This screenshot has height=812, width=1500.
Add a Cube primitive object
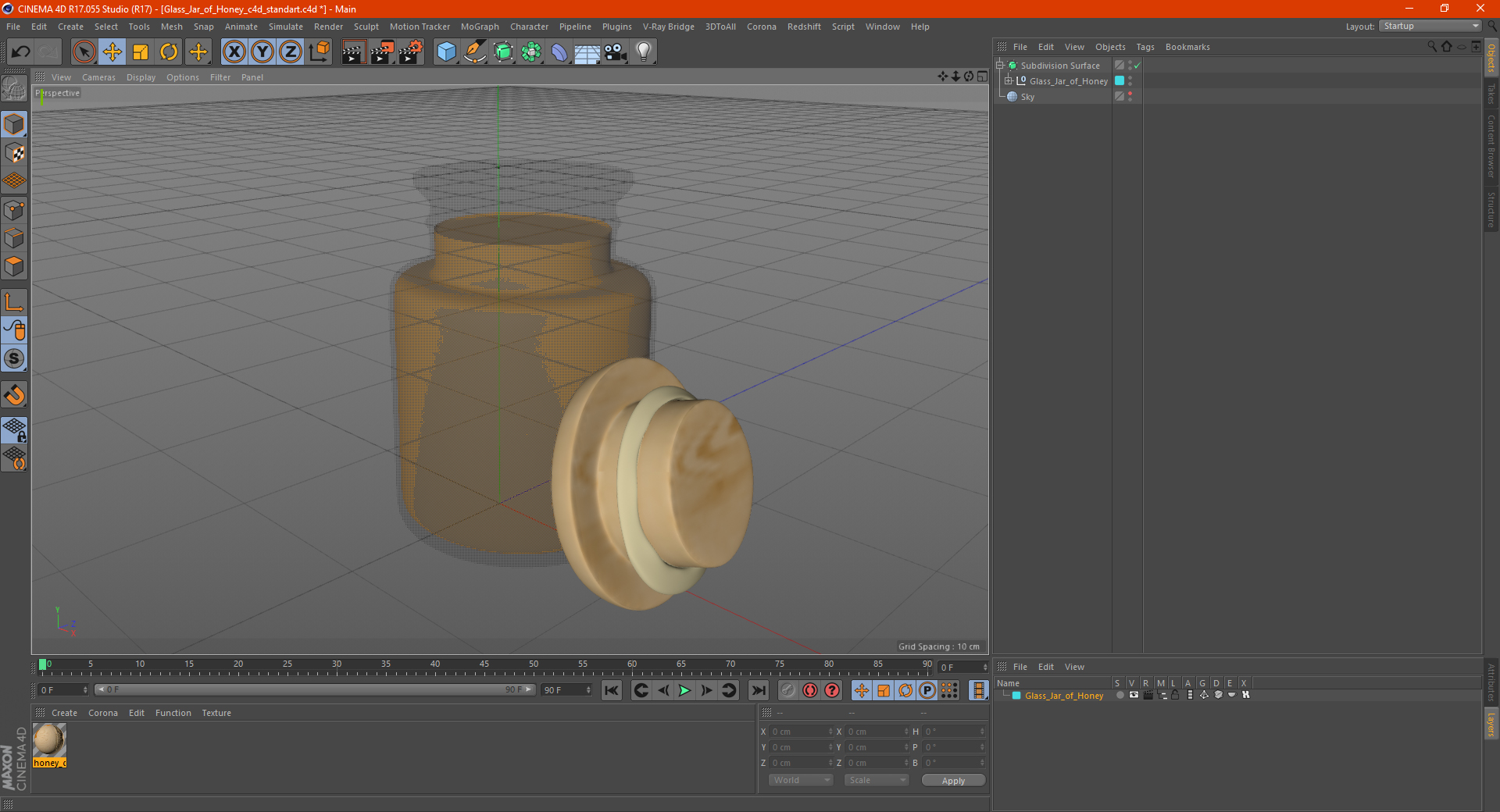click(x=446, y=52)
